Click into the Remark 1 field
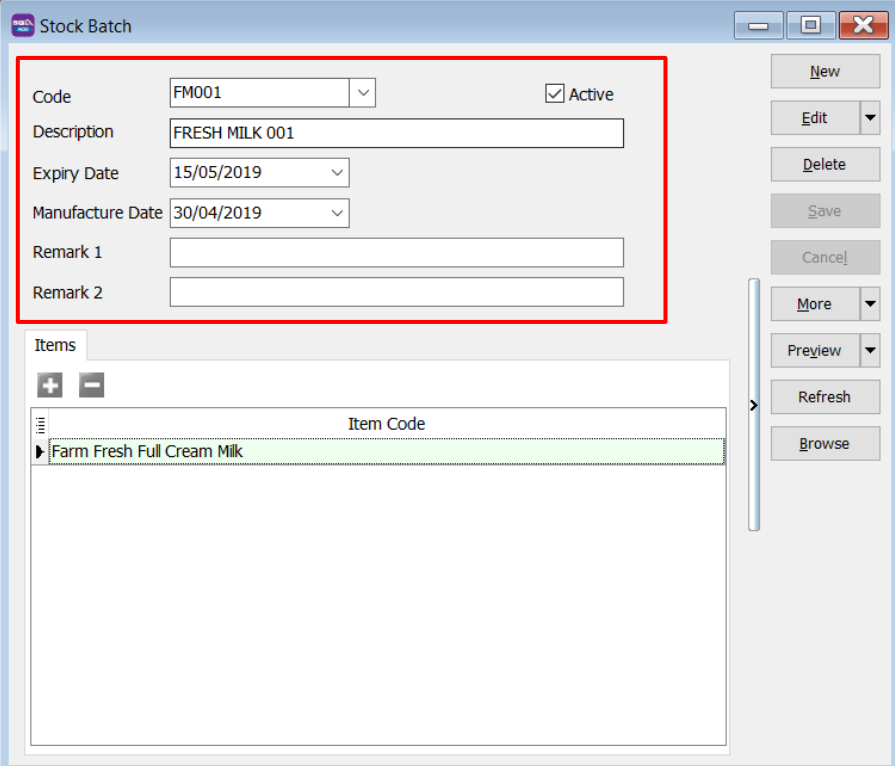 click(x=396, y=253)
